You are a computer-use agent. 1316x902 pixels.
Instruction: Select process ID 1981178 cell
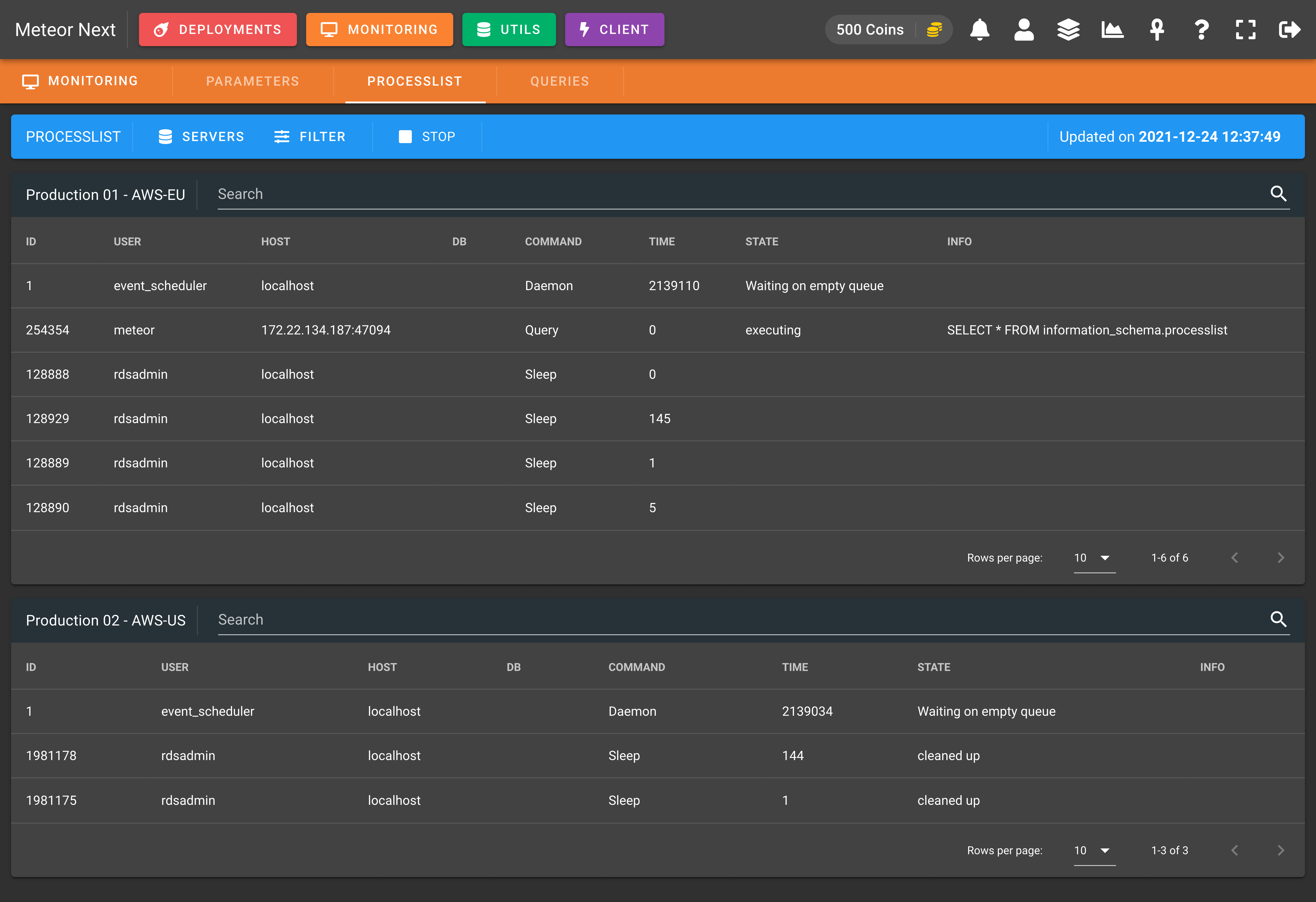tap(51, 755)
